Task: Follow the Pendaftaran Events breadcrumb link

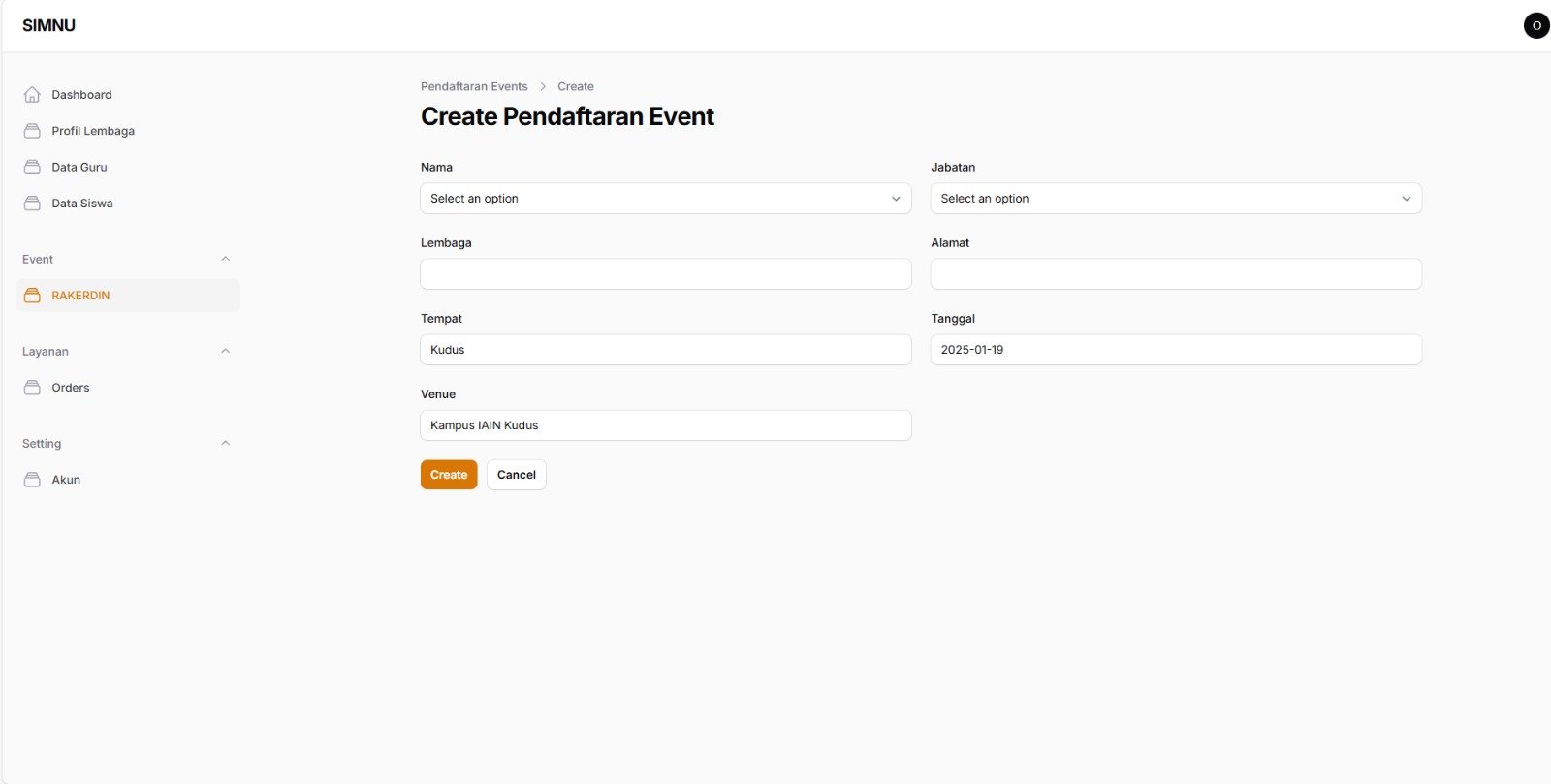Action: click(474, 86)
